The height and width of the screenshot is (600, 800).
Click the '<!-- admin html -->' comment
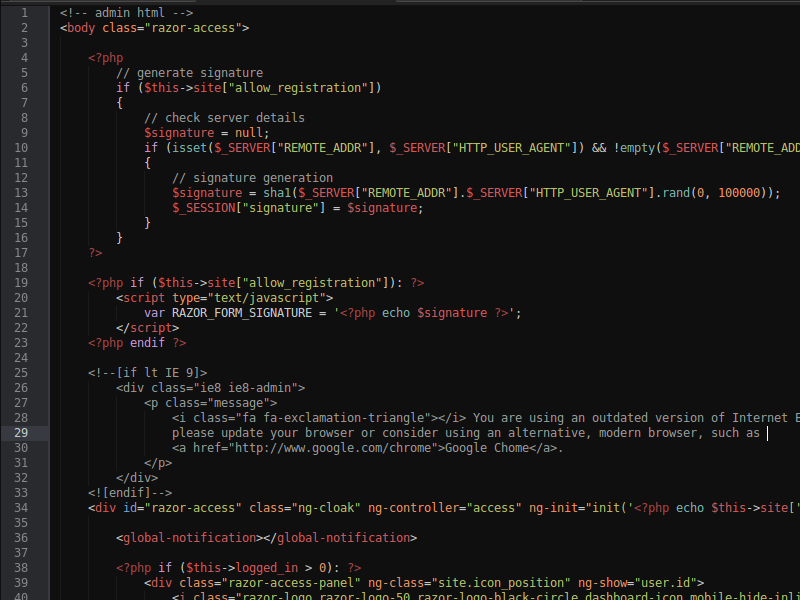127,13
